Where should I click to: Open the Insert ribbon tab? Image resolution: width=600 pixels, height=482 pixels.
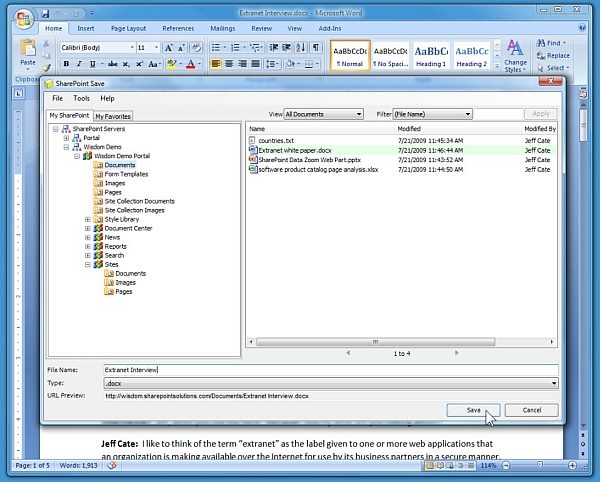point(86,28)
